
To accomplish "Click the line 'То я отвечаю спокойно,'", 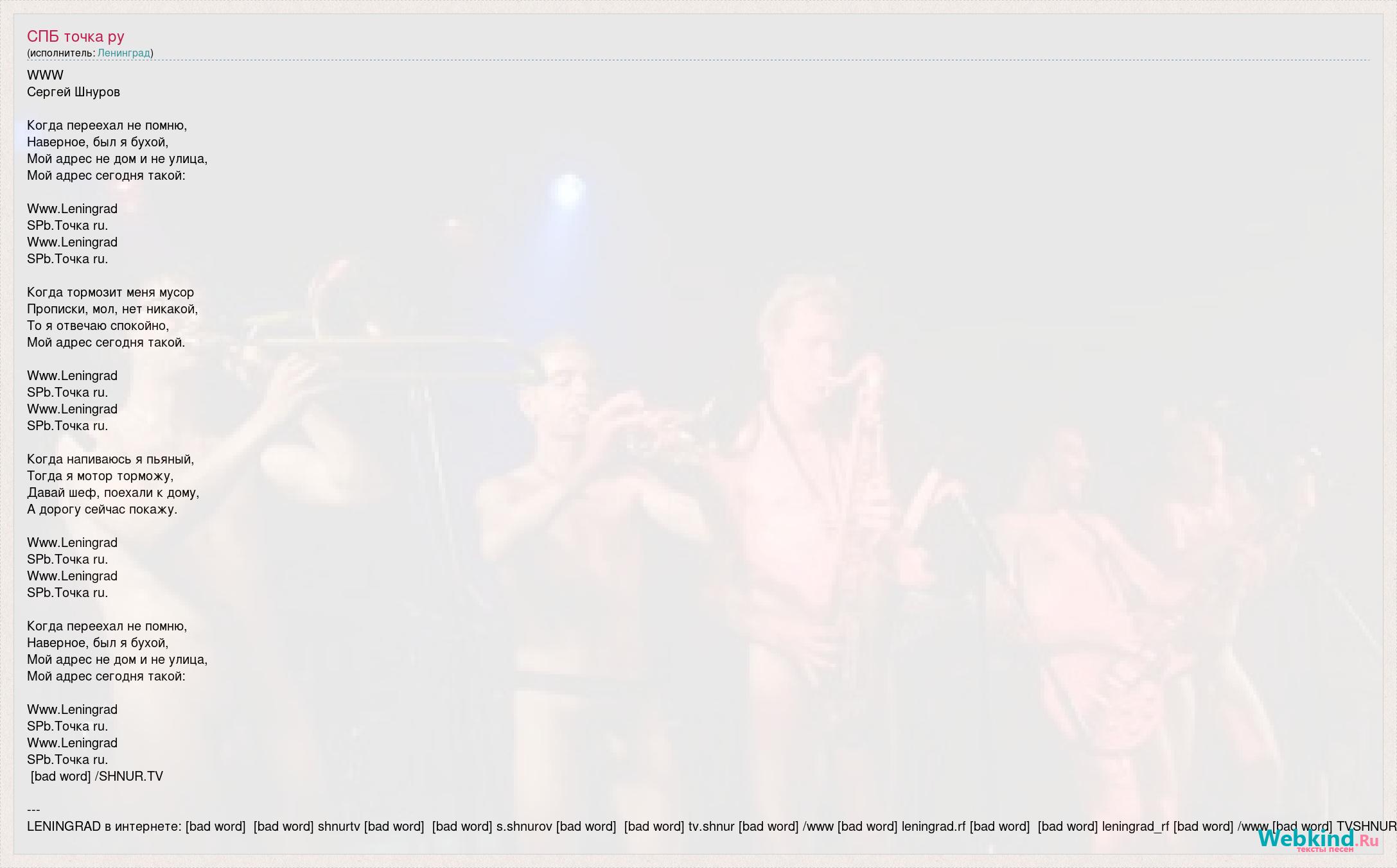I will pyautogui.click(x=98, y=325).
